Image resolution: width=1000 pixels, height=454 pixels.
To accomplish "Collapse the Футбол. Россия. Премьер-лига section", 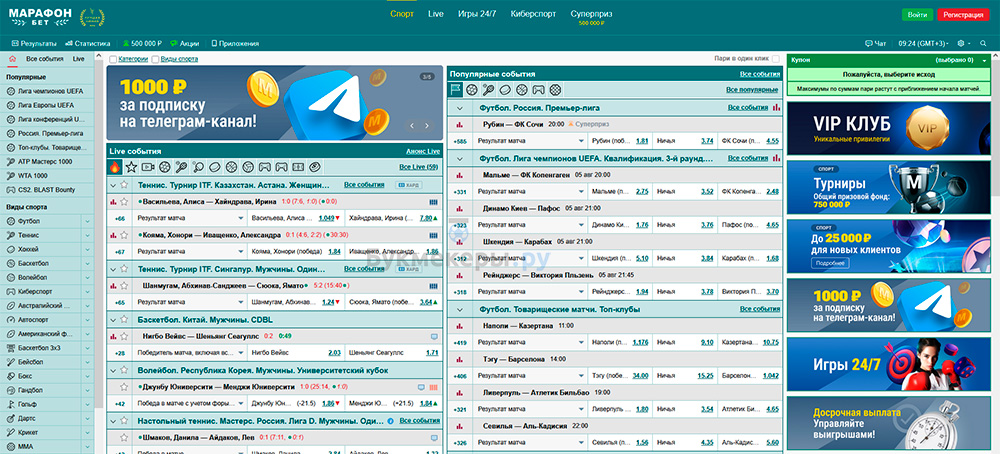I will (x=460, y=107).
